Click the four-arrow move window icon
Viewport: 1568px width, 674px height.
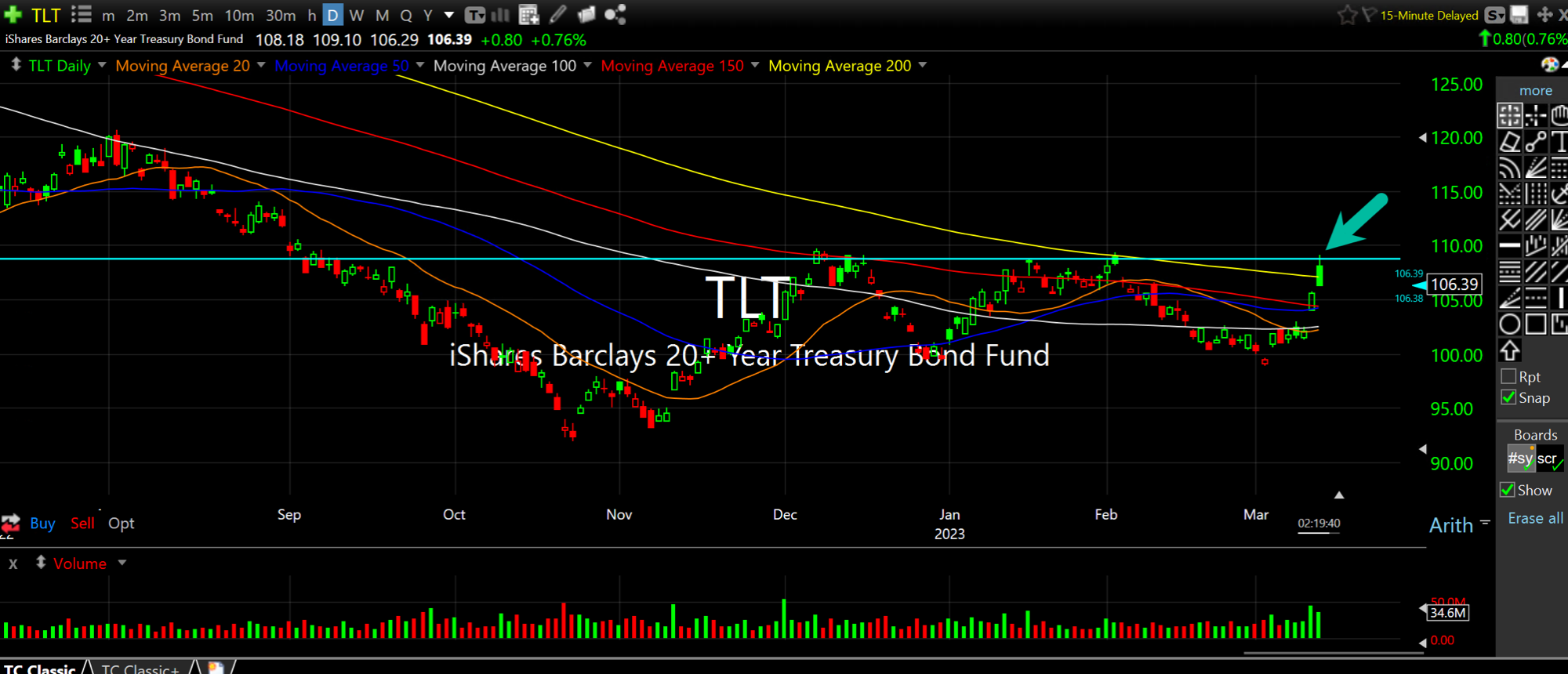[x=1544, y=14]
